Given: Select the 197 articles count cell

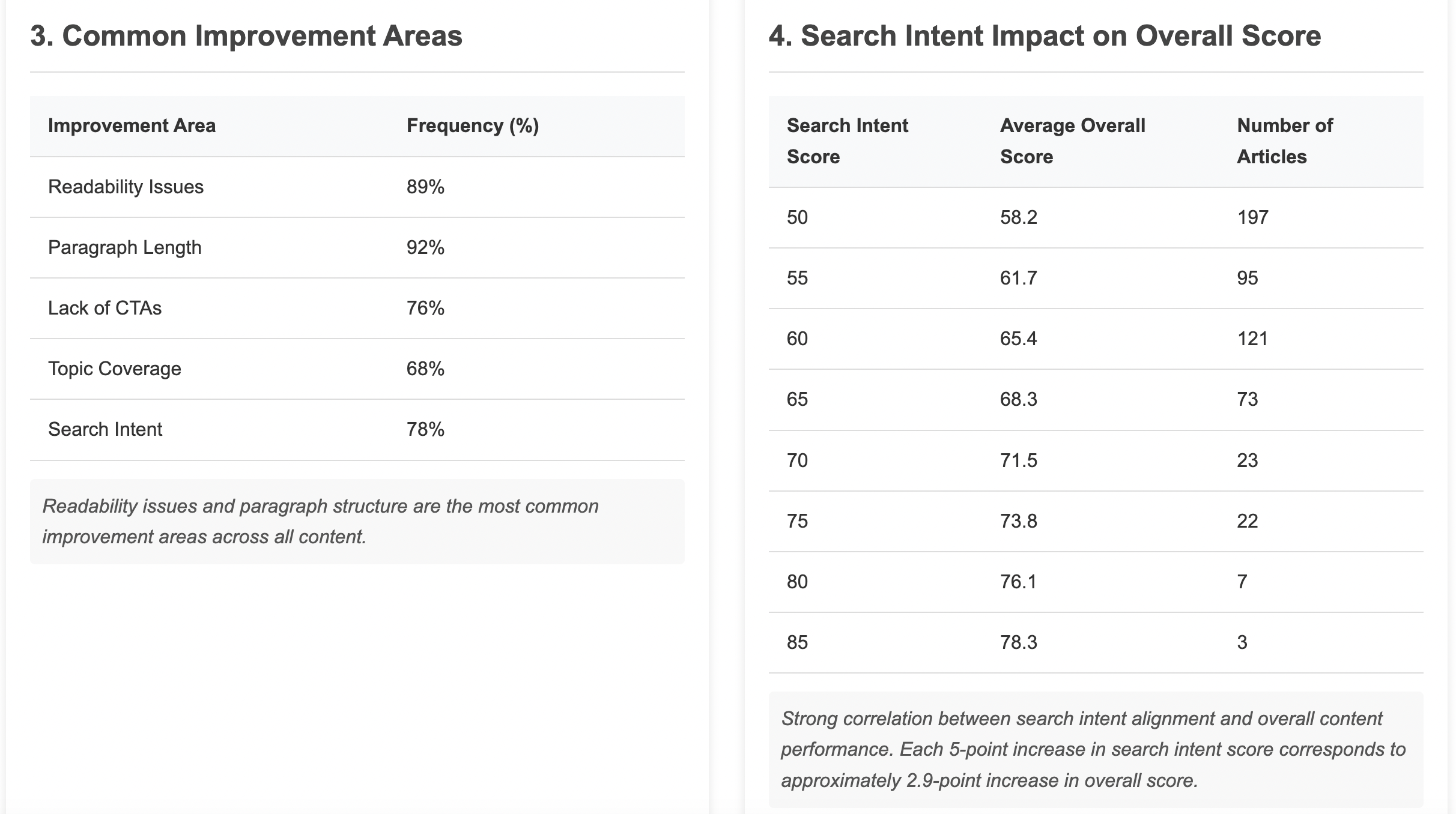Looking at the screenshot, I should click(x=1252, y=217).
